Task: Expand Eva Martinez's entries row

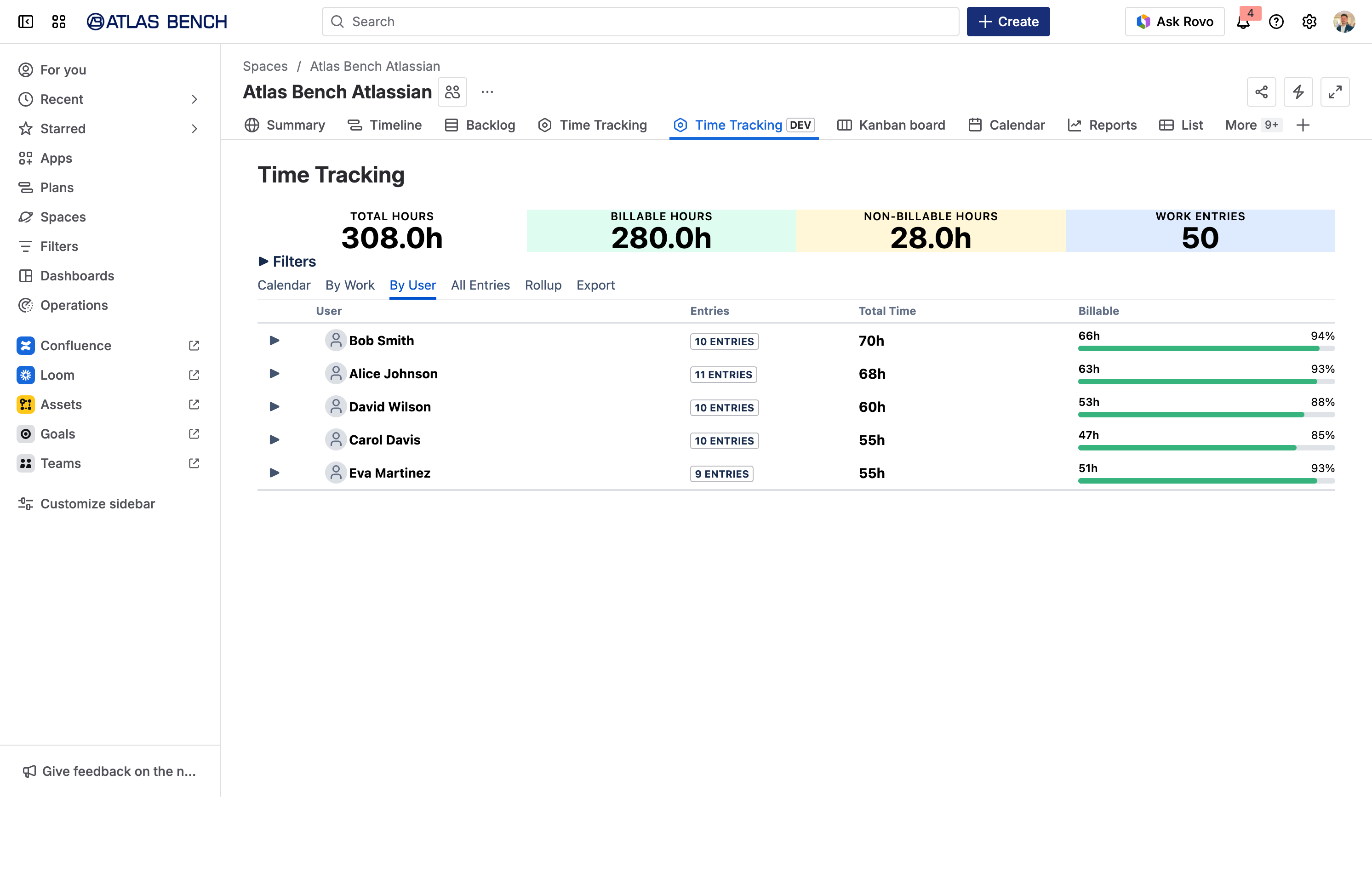Action: point(274,473)
